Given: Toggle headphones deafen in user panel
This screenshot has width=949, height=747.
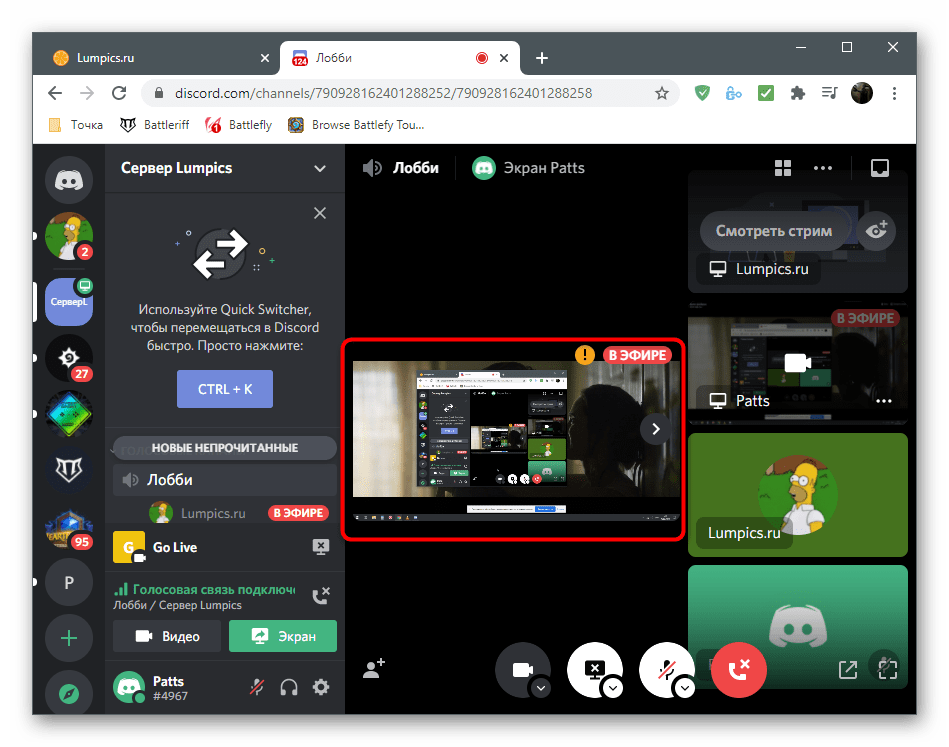Looking at the screenshot, I should pyautogui.click(x=289, y=687).
